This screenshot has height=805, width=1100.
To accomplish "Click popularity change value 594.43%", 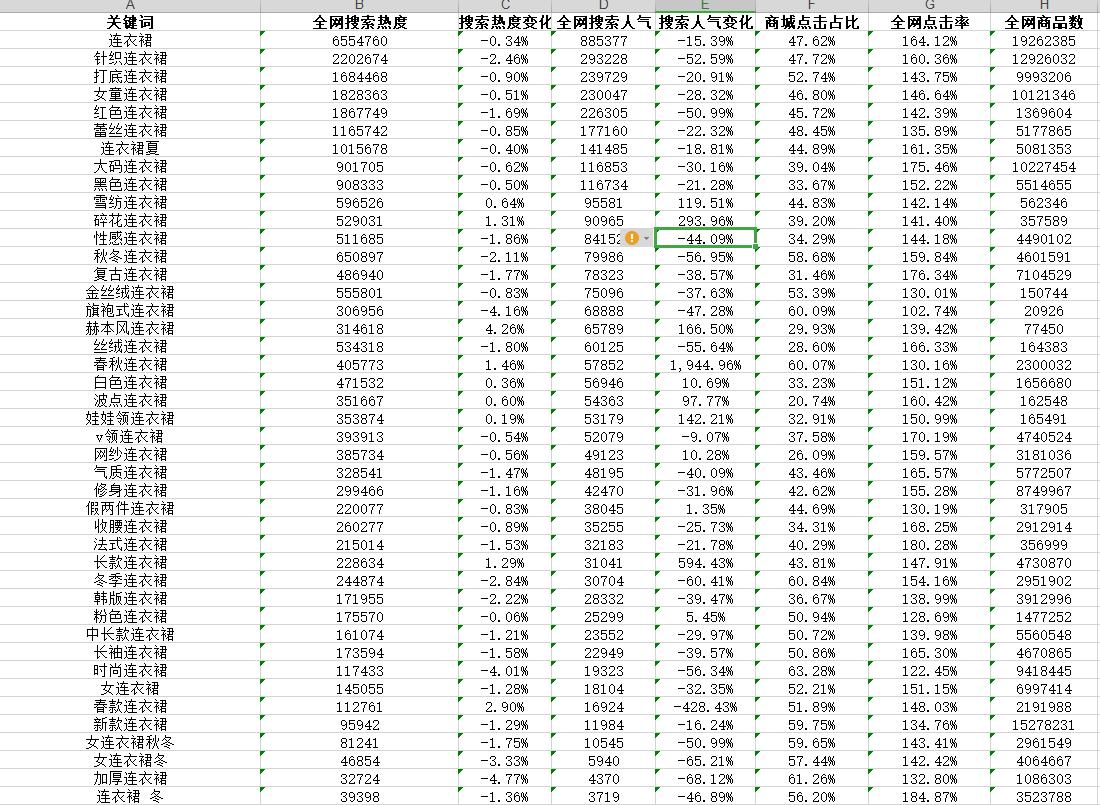I will [706, 563].
